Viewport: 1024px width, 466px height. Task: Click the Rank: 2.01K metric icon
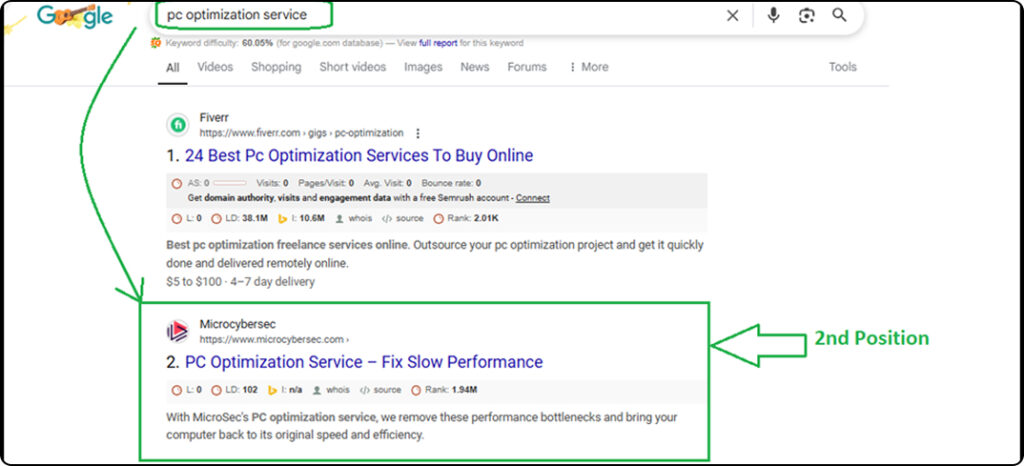[x=439, y=219]
